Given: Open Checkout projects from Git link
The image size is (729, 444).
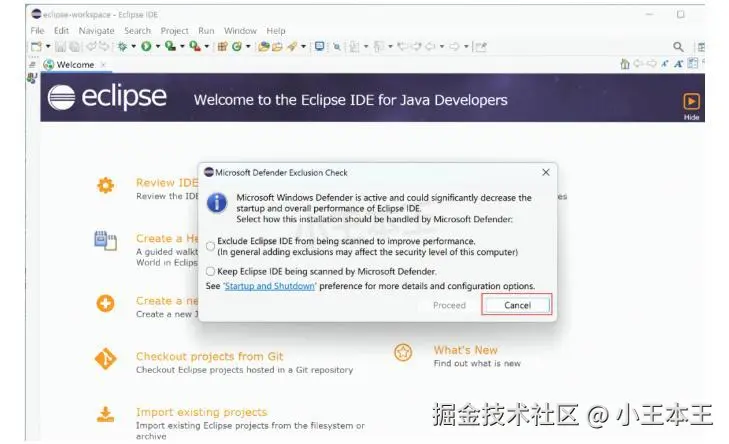Looking at the screenshot, I should tap(209, 357).
